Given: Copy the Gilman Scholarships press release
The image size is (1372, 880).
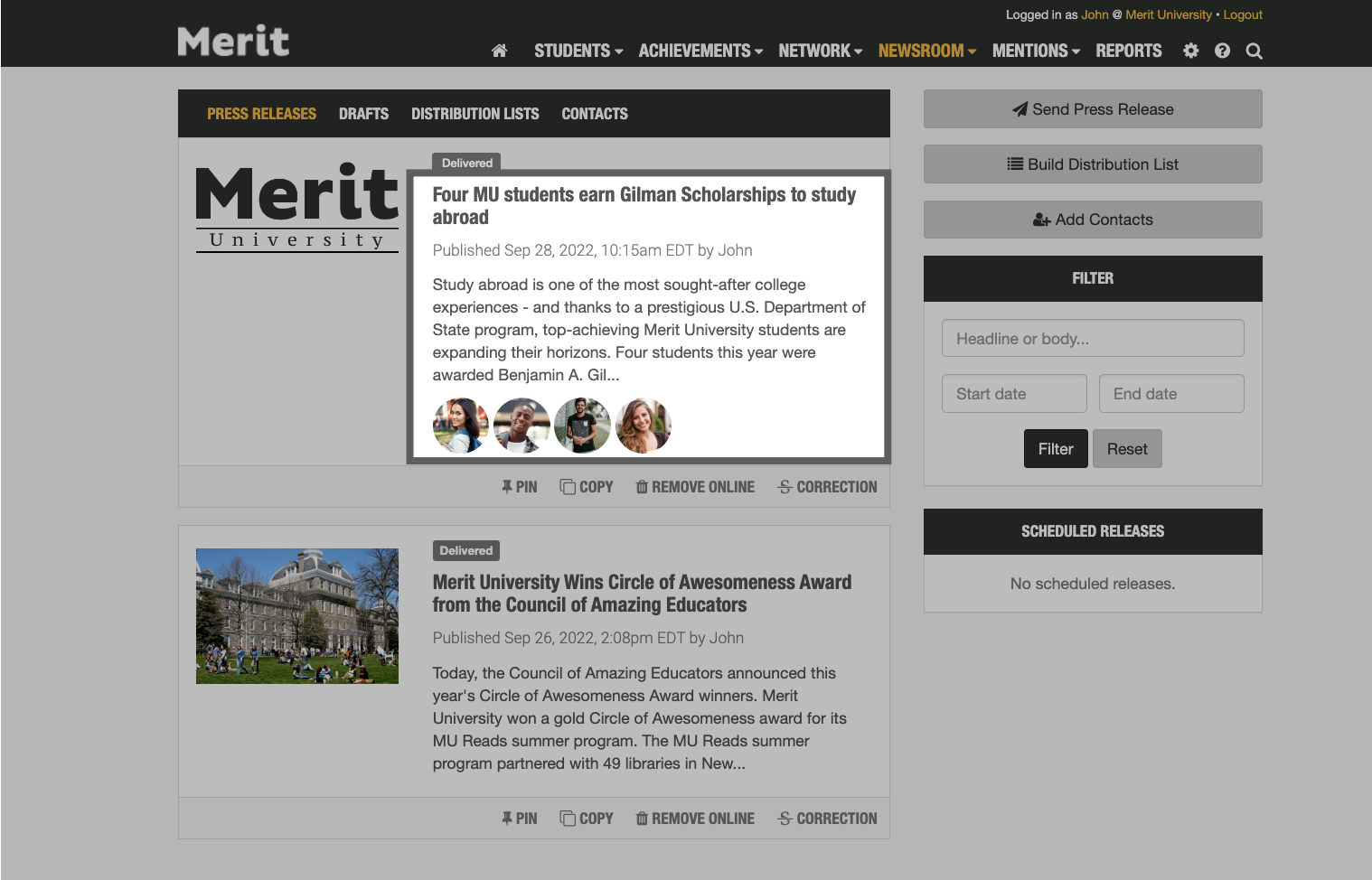Looking at the screenshot, I should point(586,486).
